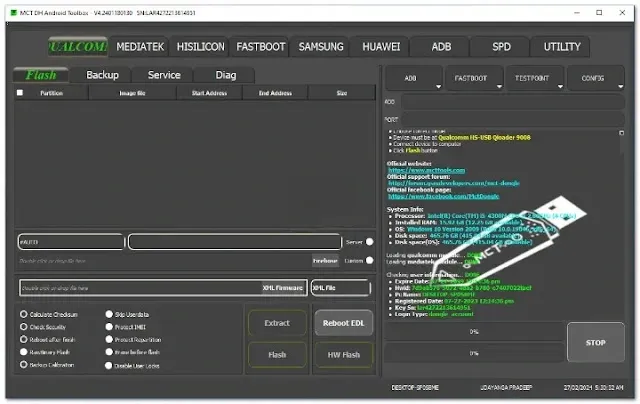
Task: Switch to the HISILICON tab
Action: [200, 47]
